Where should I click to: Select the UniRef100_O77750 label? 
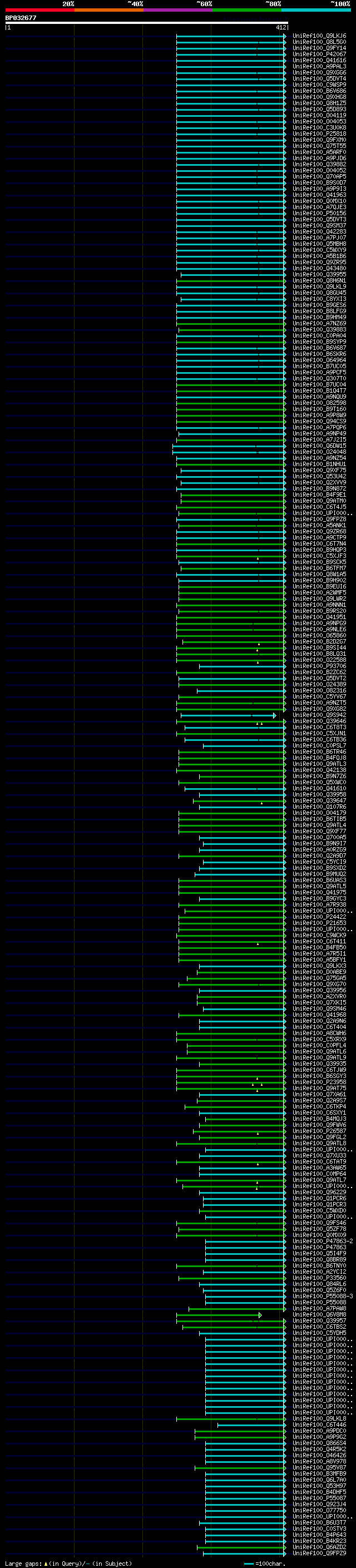pyautogui.click(x=319, y=1510)
